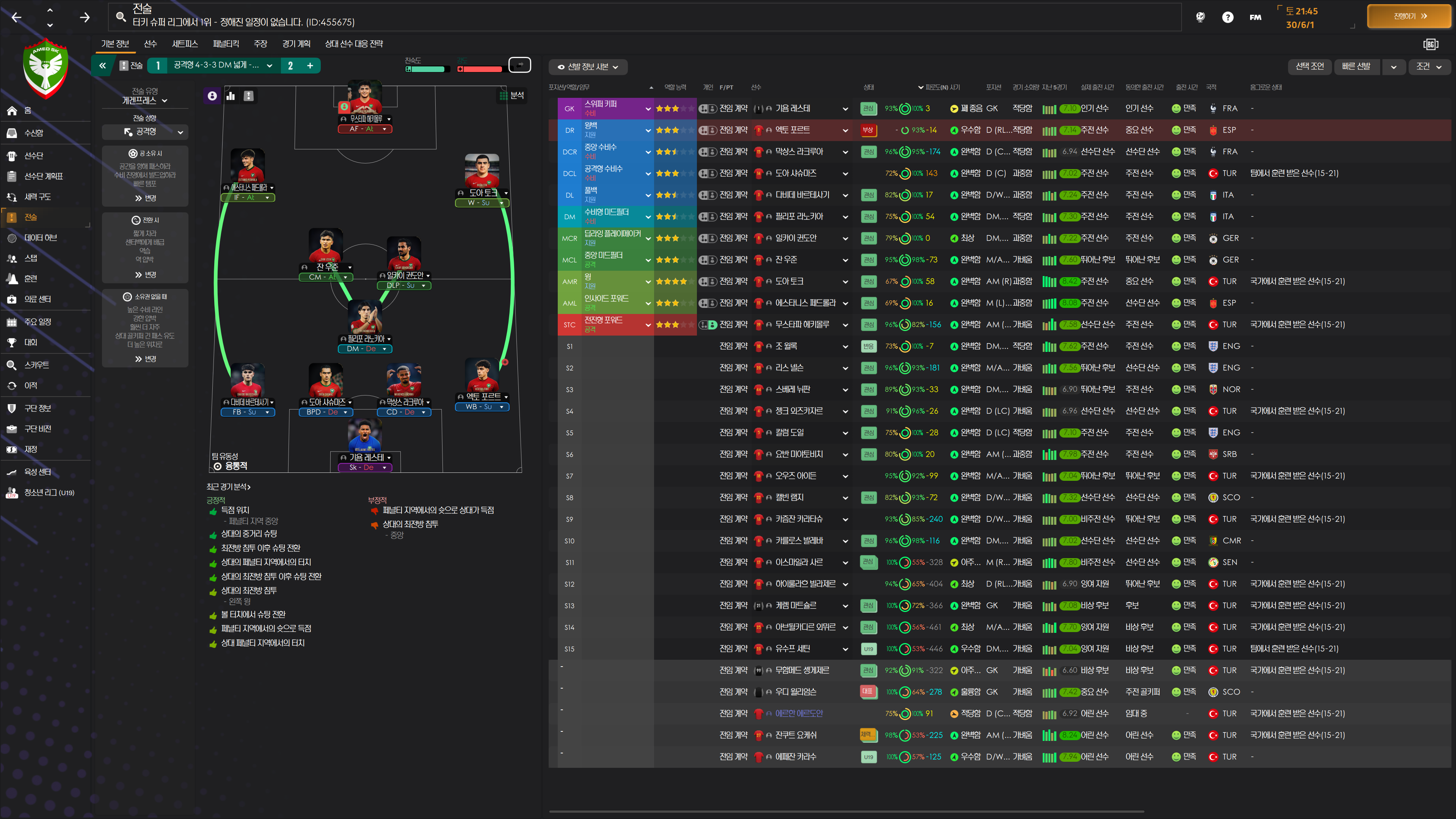The width and height of the screenshot is (1456, 819).
Task: Switch to the 세트피스 tab
Action: coord(185,44)
